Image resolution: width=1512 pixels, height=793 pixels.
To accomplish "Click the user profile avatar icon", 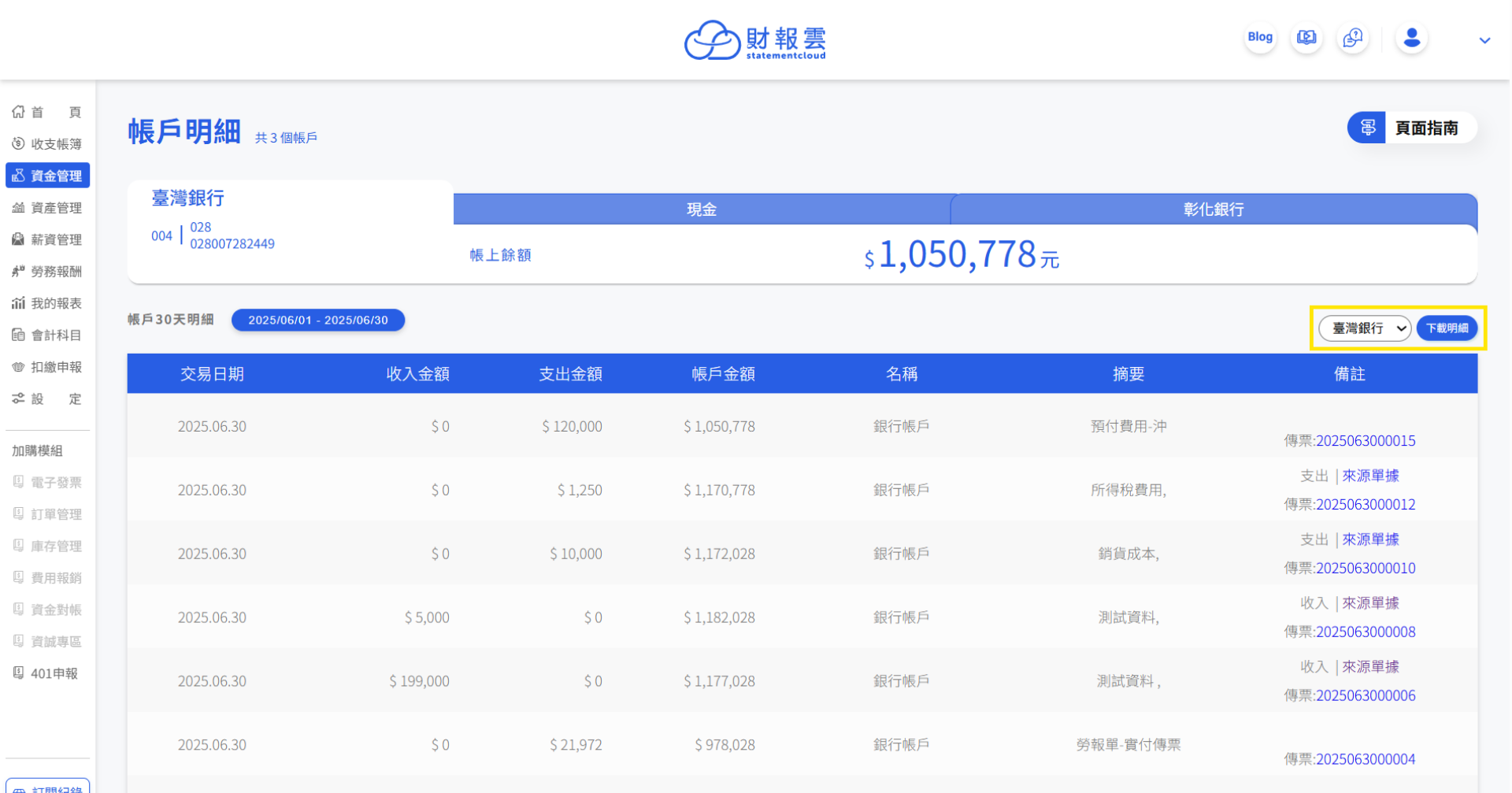I will pos(1412,37).
